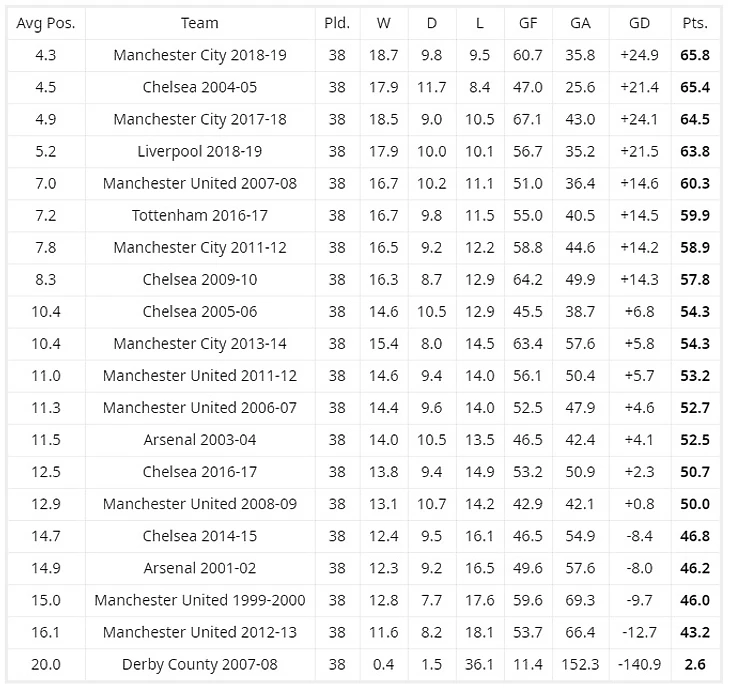
Task: Select the Chelsea 2004-05 team cell
Action: point(200,87)
